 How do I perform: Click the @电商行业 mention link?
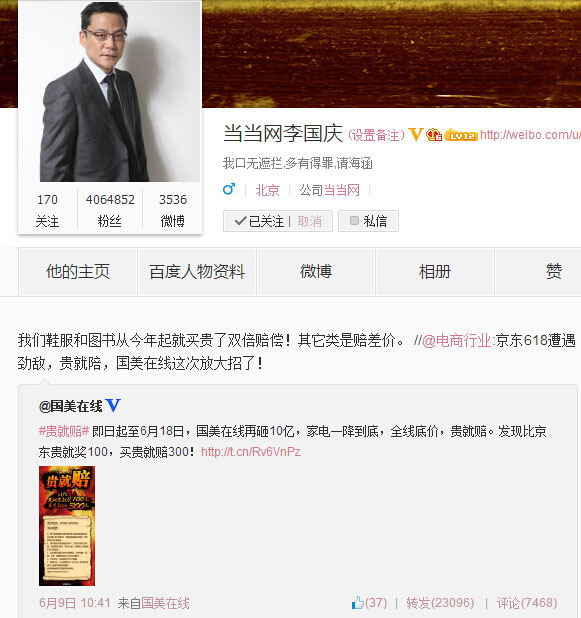tap(456, 340)
